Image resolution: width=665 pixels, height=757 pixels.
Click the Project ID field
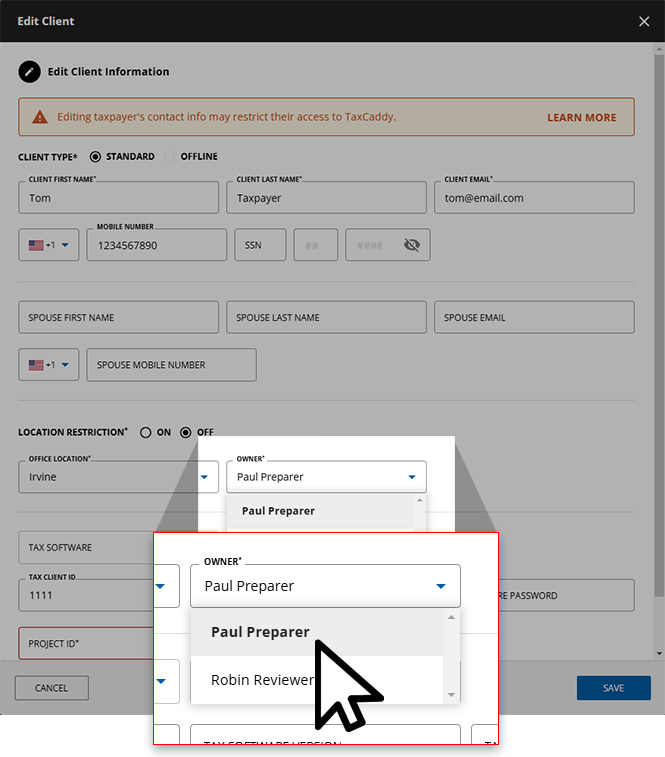pyautogui.click(x=86, y=644)
